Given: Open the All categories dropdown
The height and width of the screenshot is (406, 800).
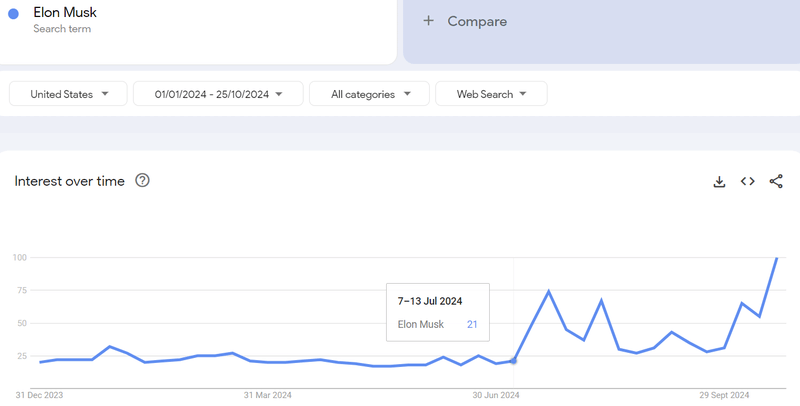Looking at the screenshot, I should tap(369, 94).
